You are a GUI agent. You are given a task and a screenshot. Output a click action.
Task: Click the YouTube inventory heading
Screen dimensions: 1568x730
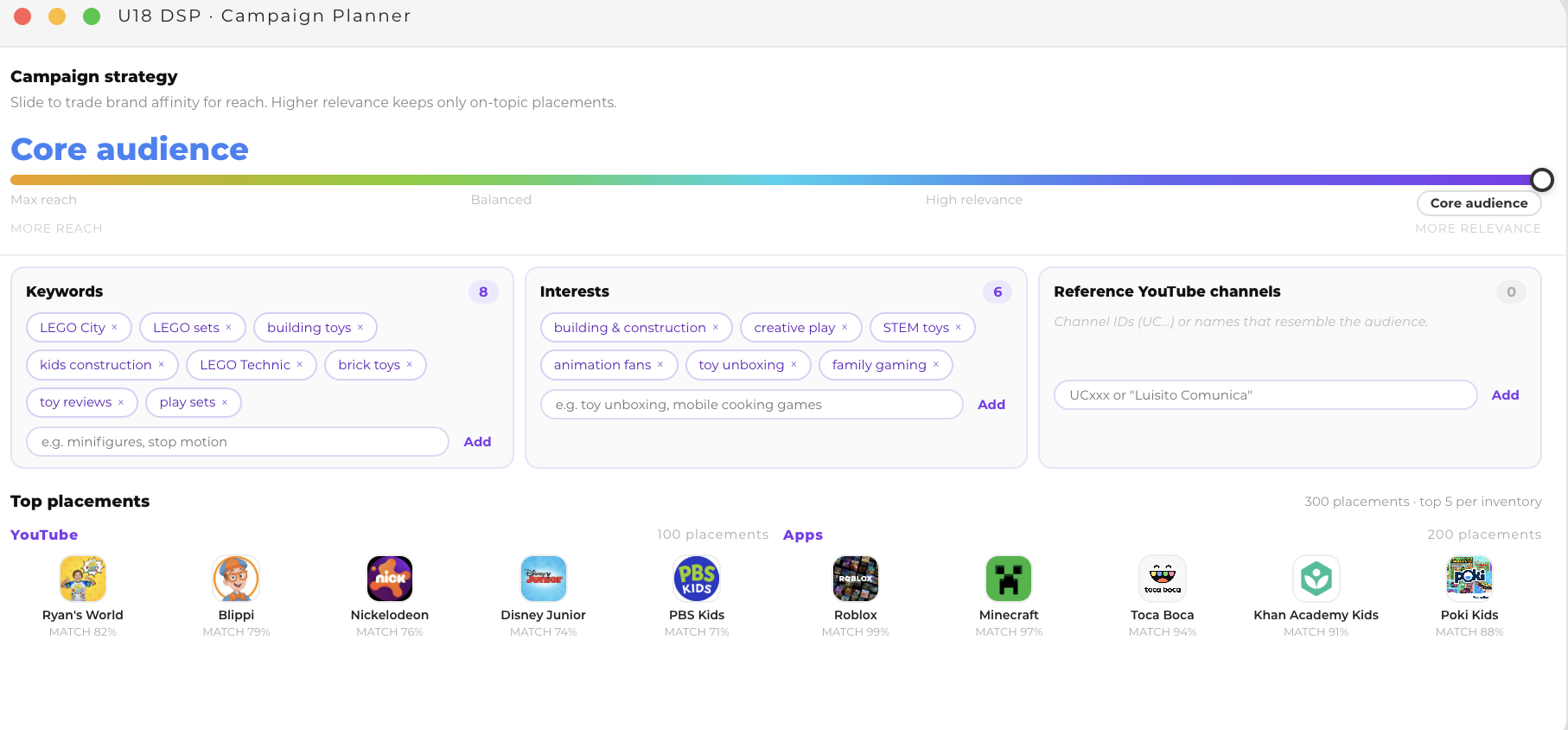44,535
